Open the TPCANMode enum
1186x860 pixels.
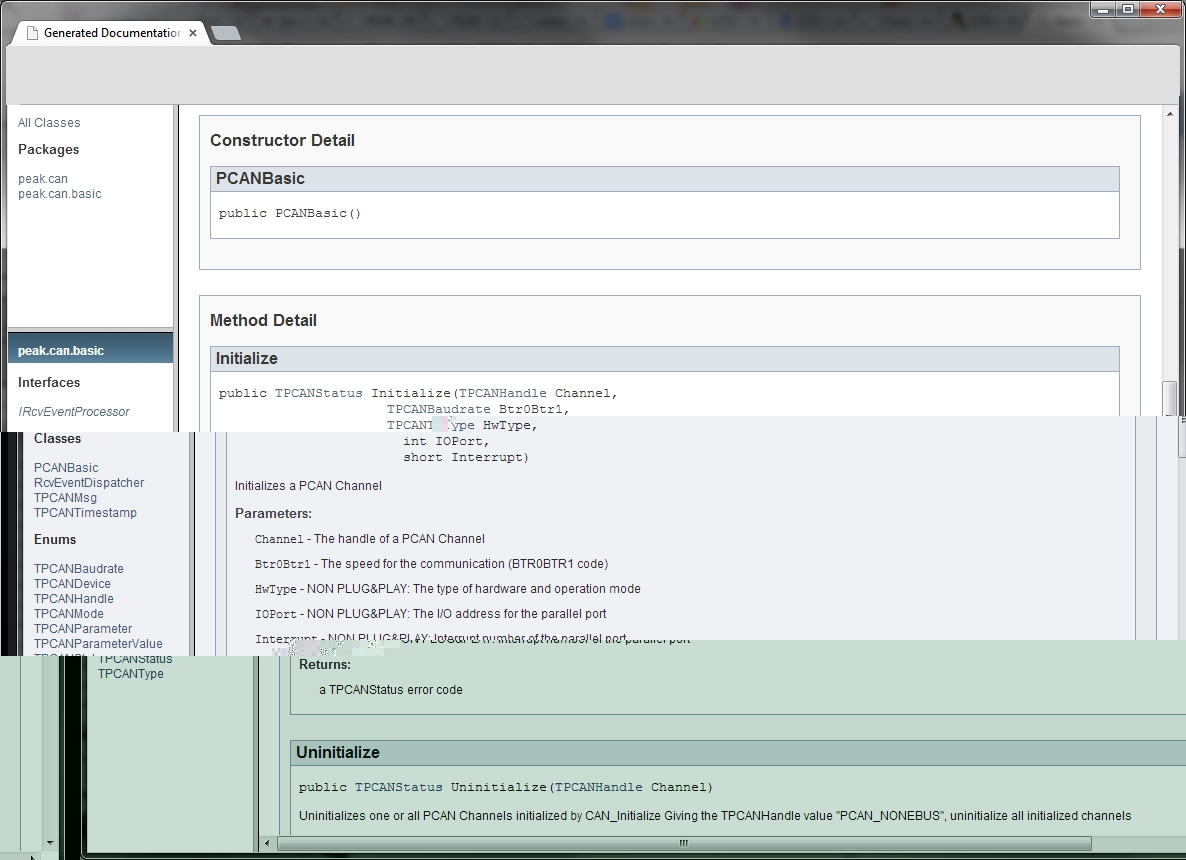click(x=69, y=613)
